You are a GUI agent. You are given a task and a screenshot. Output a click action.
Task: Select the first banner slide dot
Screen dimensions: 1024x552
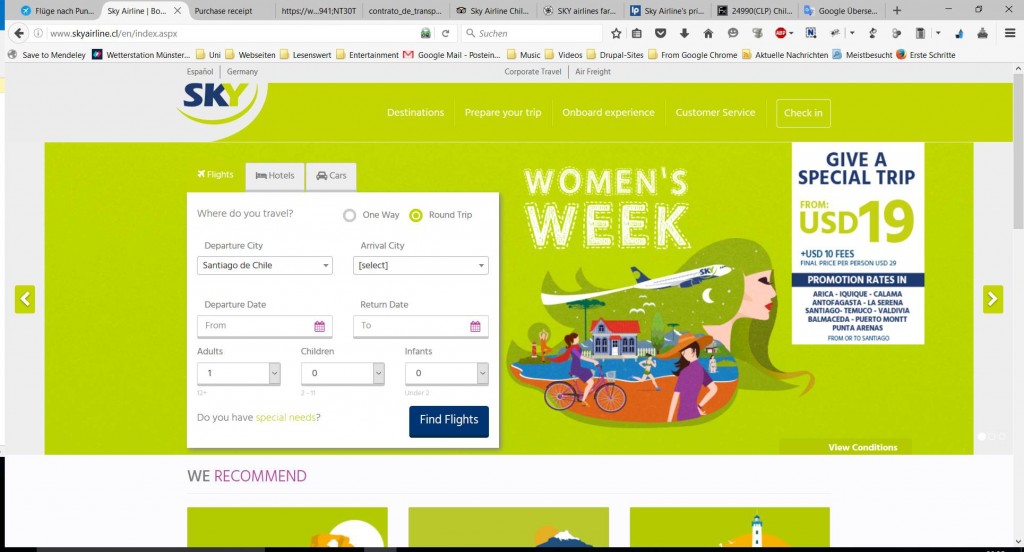[x=981, y=436]
